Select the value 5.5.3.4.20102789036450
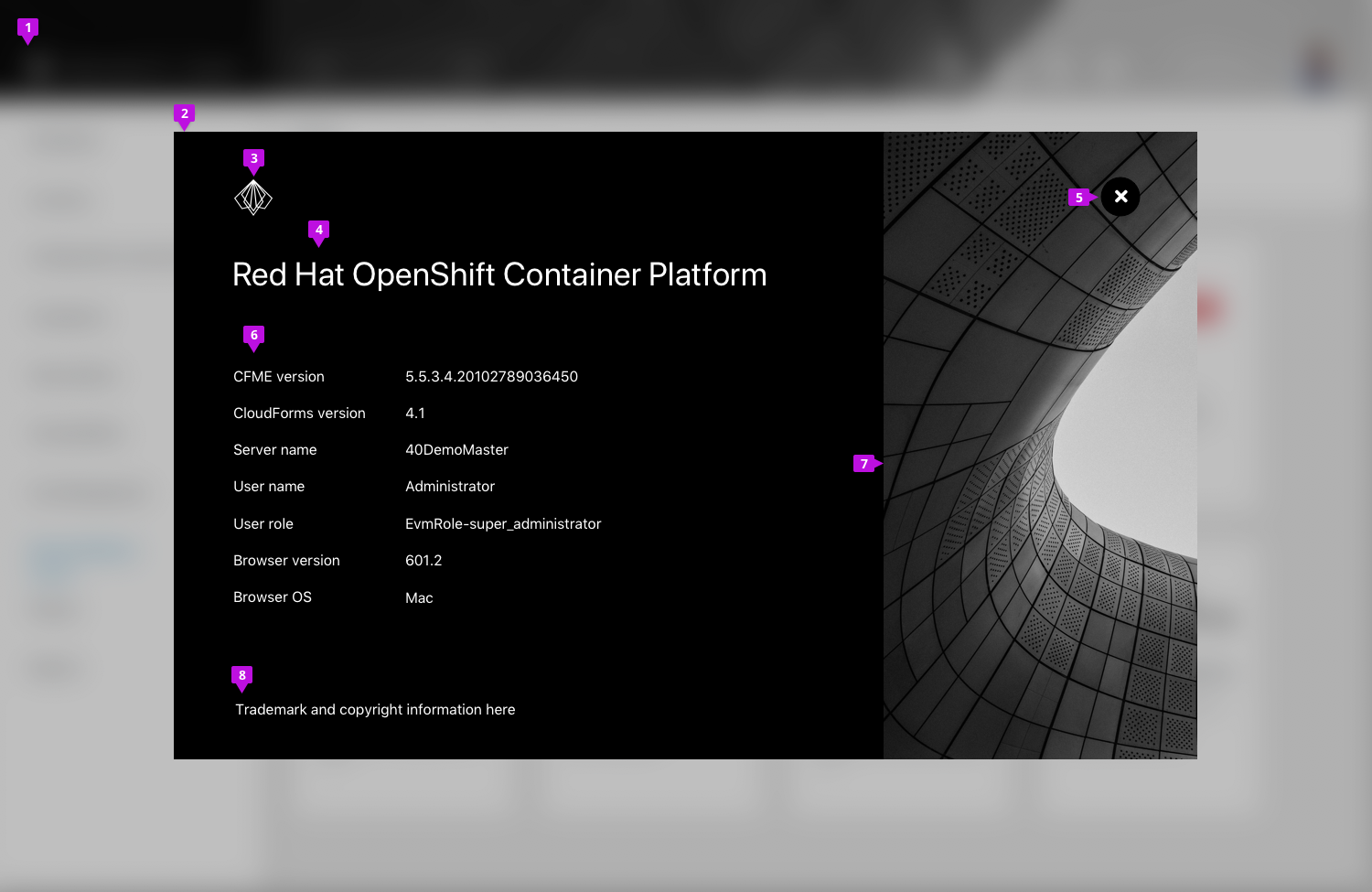The height and width of the screenshot is (892, 1372). (491, 377)
